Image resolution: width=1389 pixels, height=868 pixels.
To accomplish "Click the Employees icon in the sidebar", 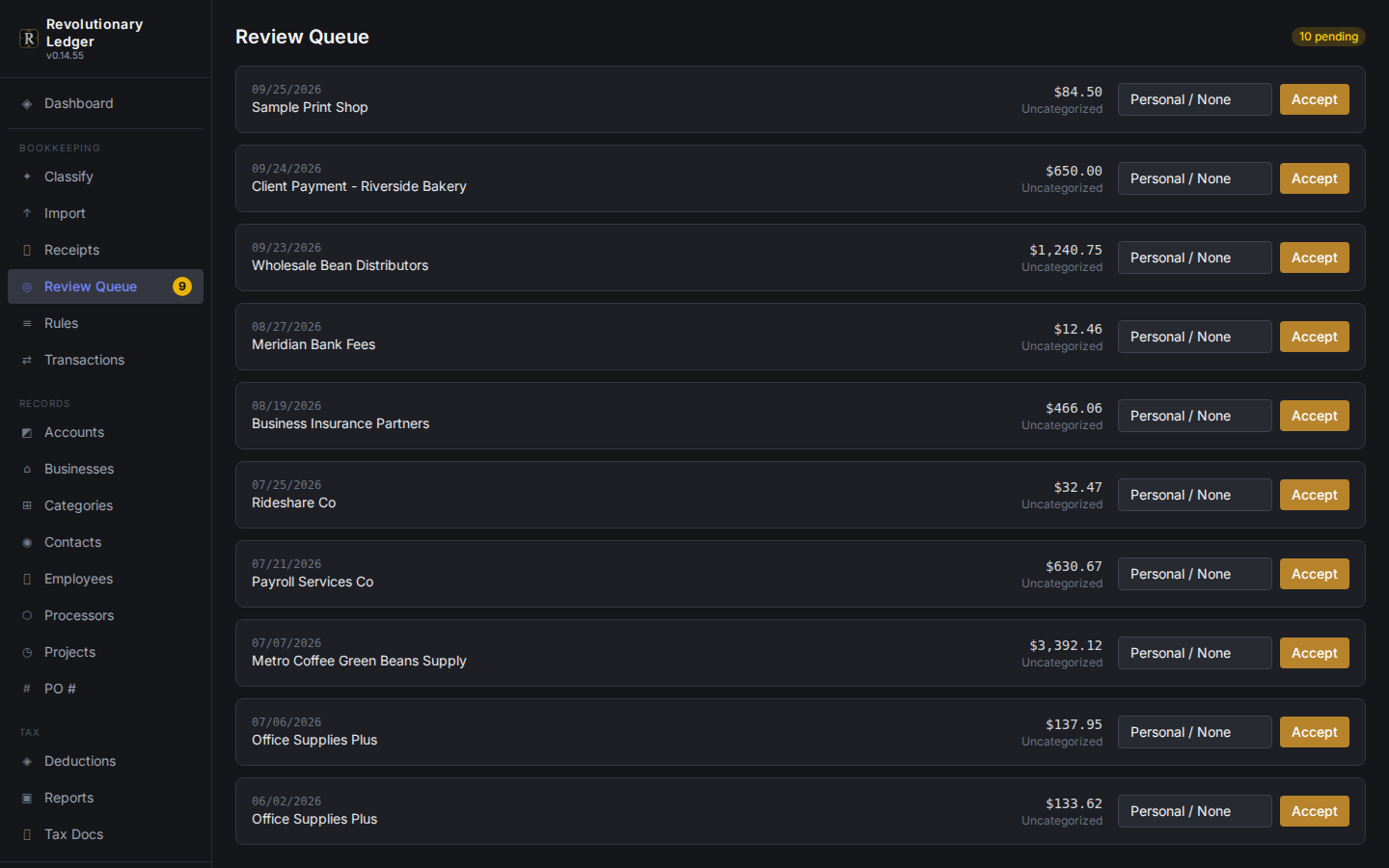I will (27, 580).
